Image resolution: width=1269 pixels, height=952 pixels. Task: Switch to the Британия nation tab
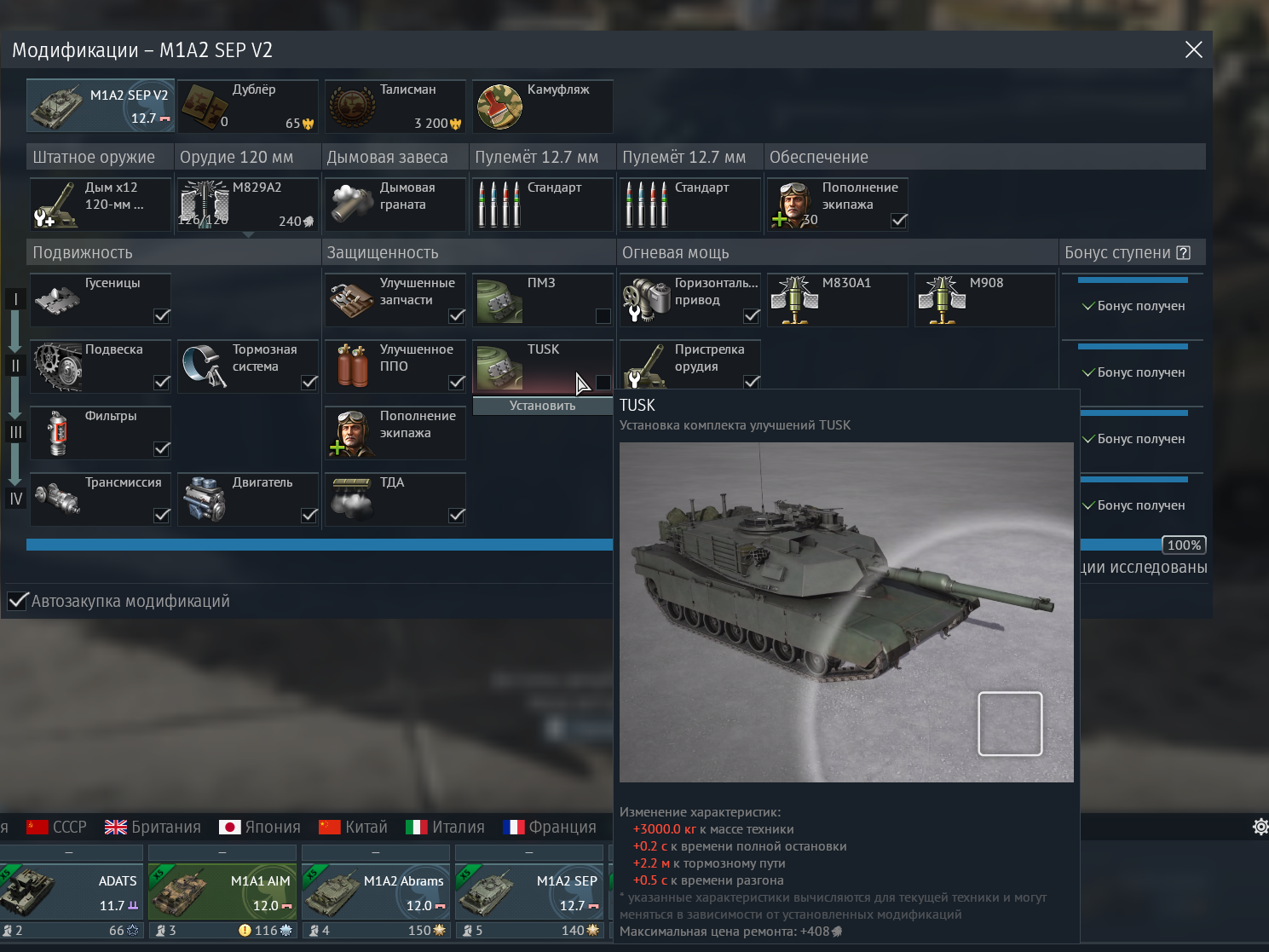[153, 827]
